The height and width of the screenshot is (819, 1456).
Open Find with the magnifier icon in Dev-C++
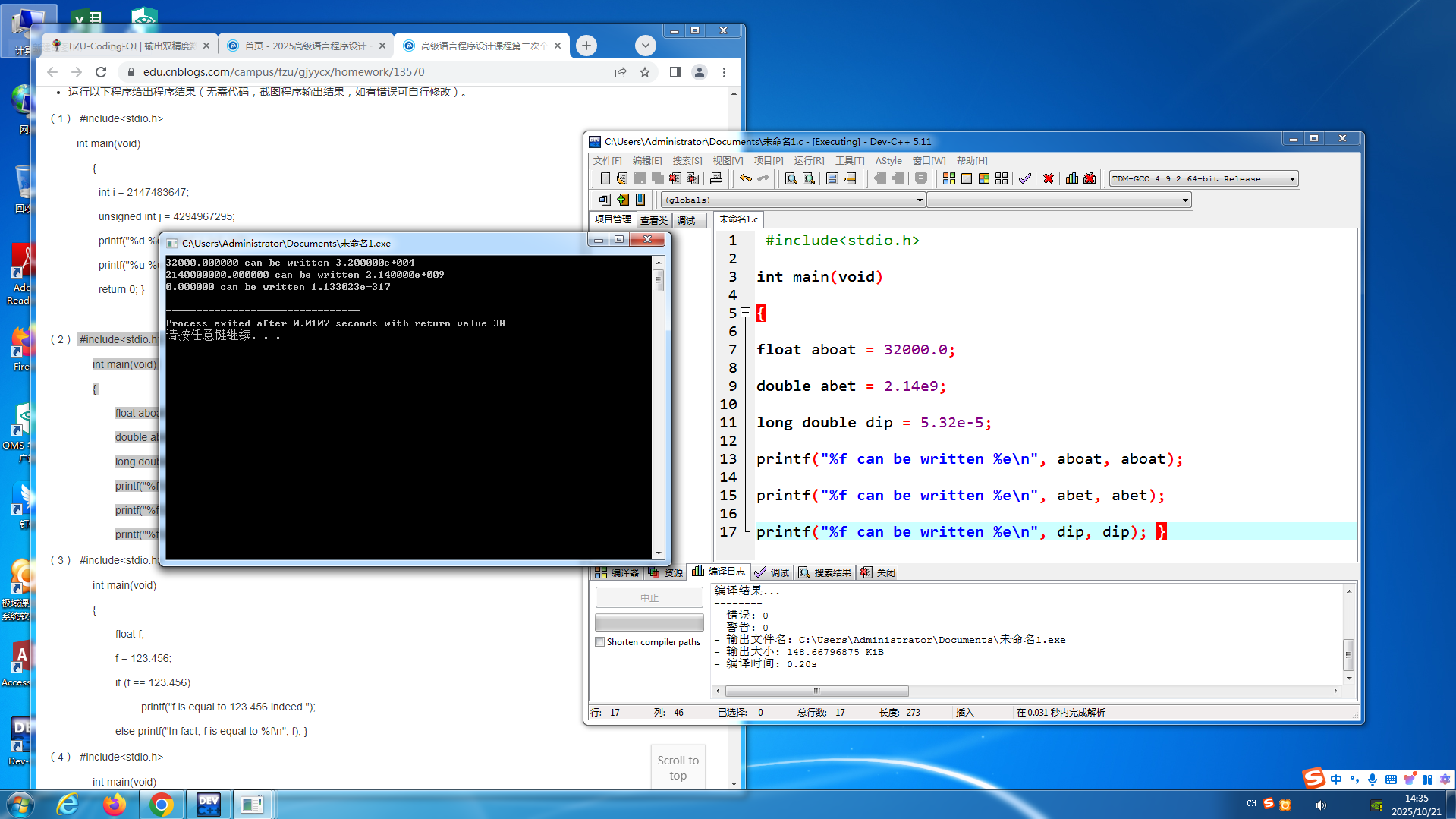[x=791, y=178]
